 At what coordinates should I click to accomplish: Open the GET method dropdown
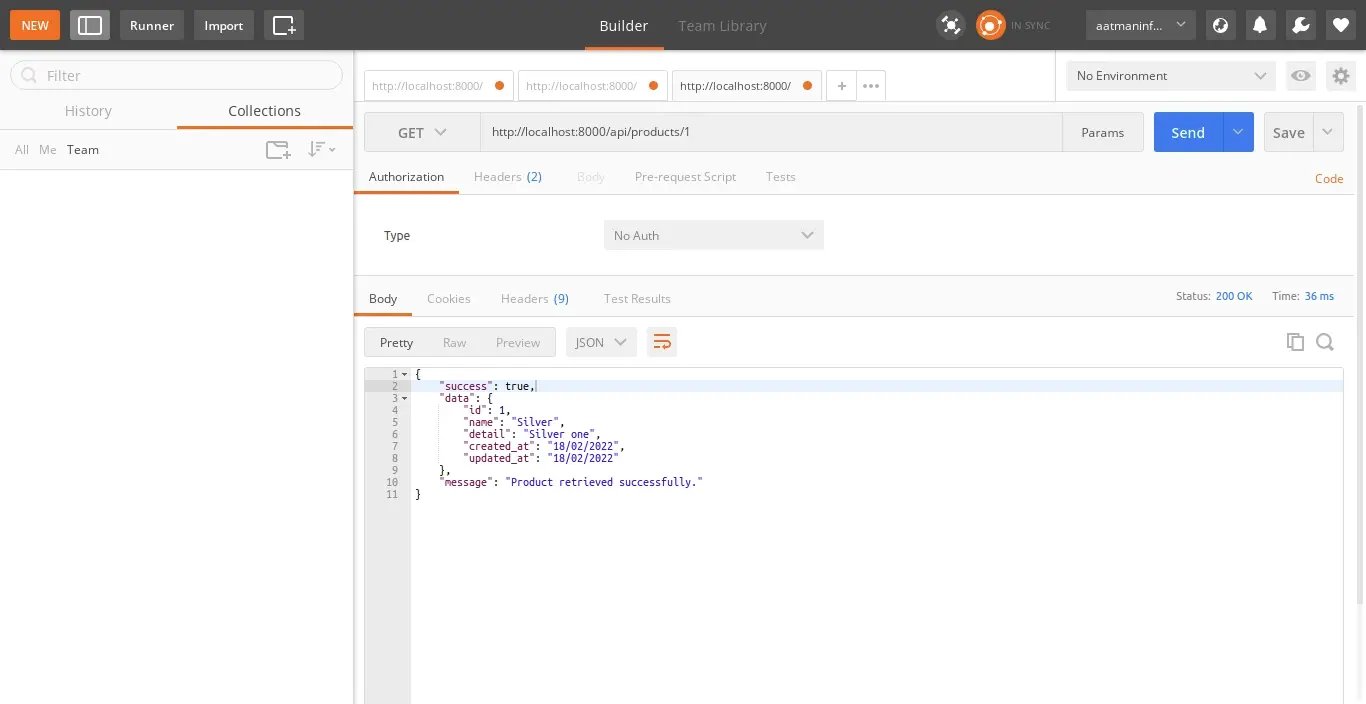pos(422,132)
